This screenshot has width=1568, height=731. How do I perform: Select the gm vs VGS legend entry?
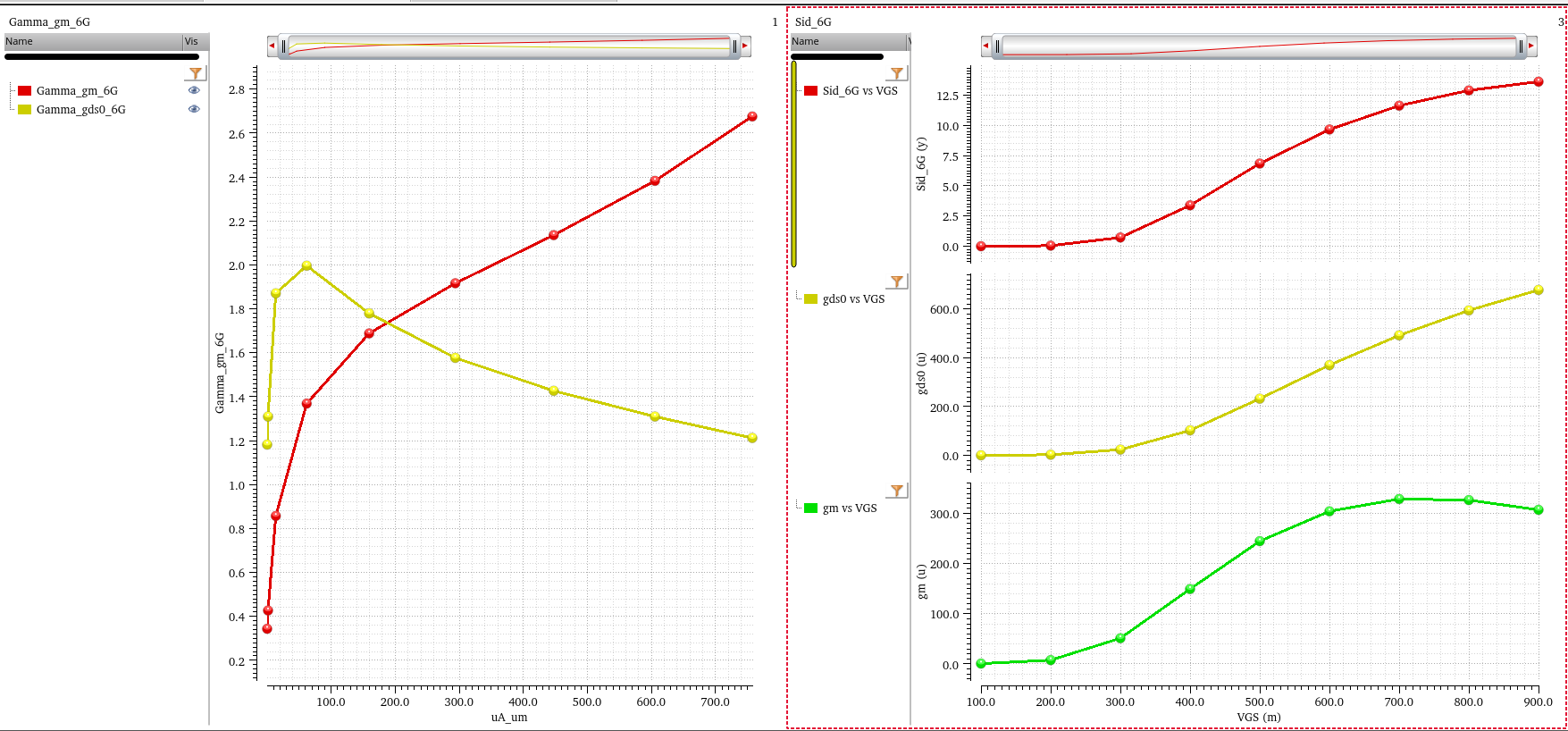[849, 508]
